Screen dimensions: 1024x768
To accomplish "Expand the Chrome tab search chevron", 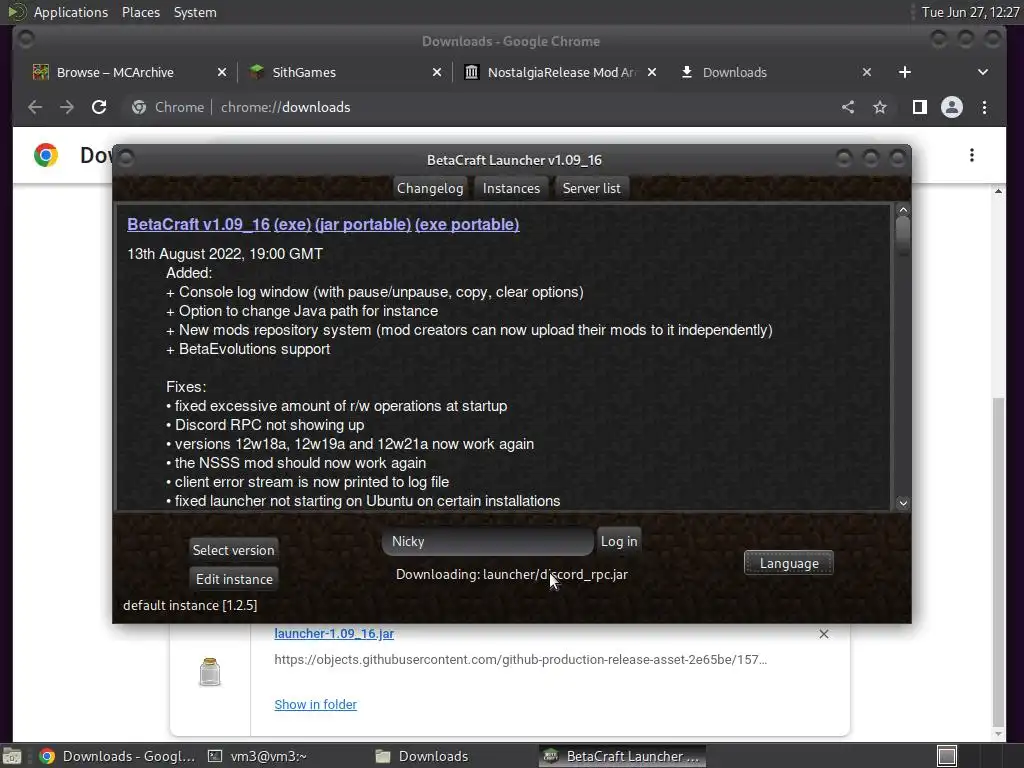I will (983, 72).
